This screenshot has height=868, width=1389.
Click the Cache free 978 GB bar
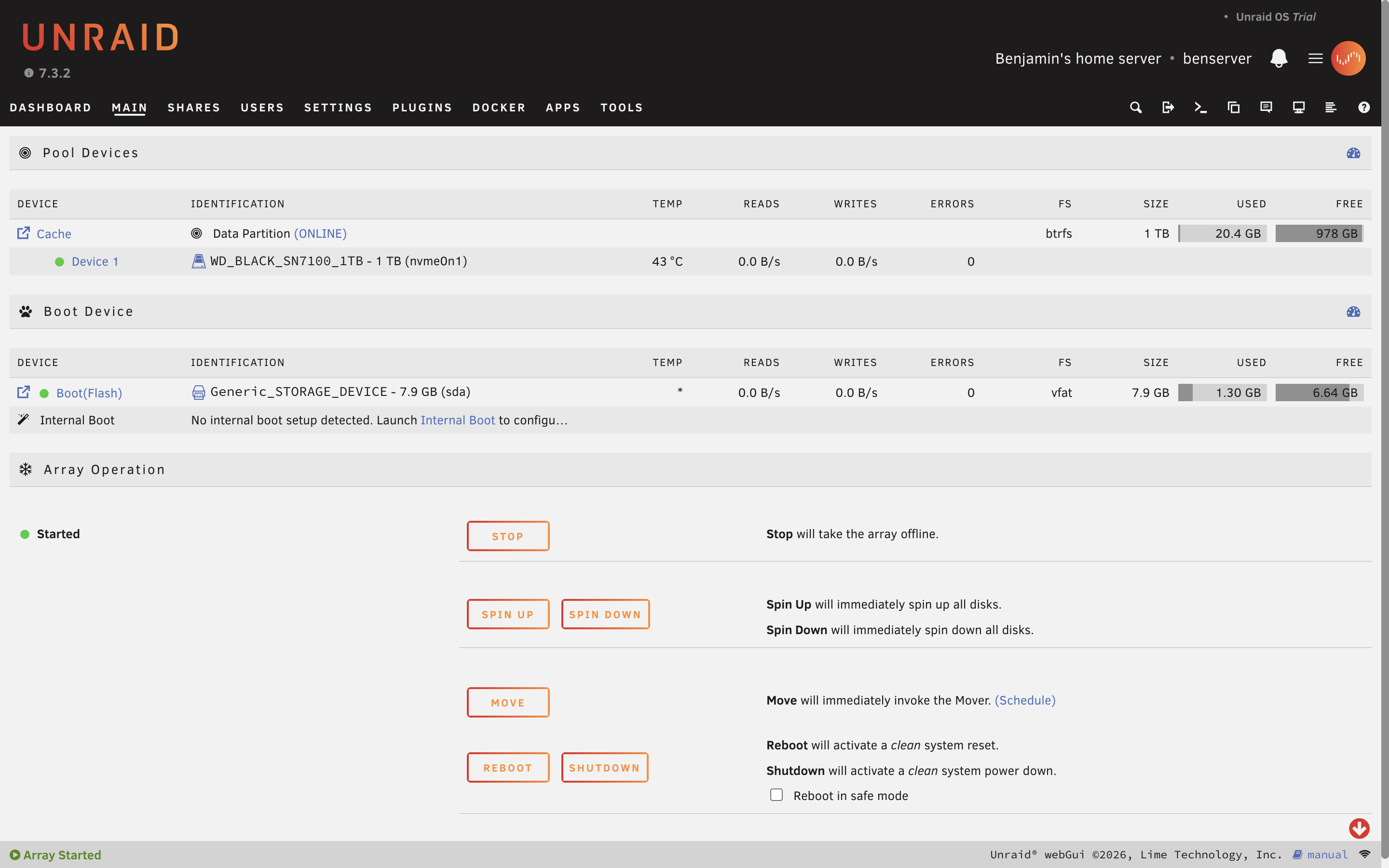tap(1319, 234)
